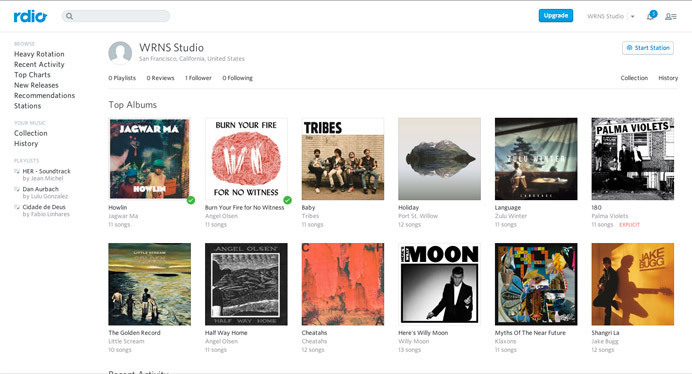Image resolution: width=692 pixels, height=374 pixels.
Task: Click the Willy Moon artist link
Action: 414,341
